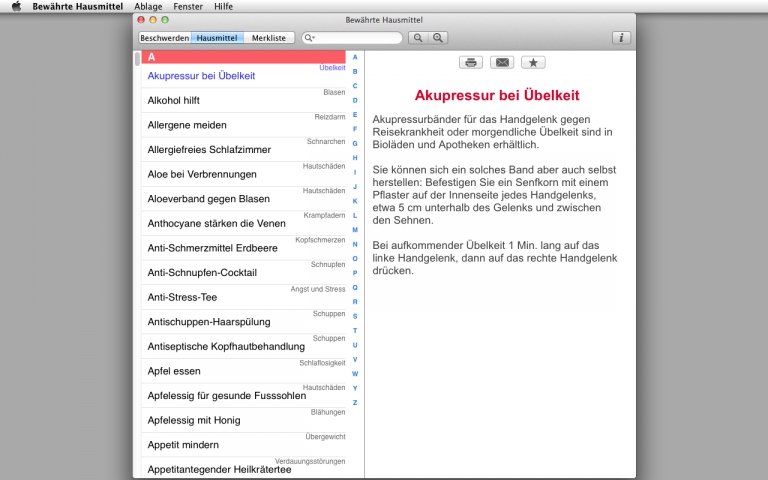The image size is (768, 480).
Task: Open the Ablage menu
Action: 148,6
